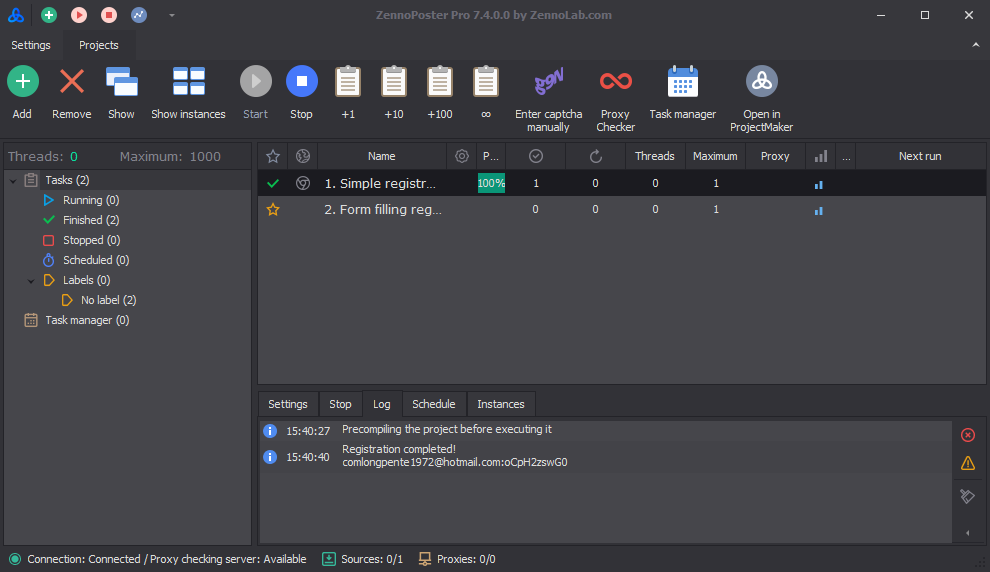The width and height of the screenshot is (990, 572).
Task: Click the blue Stop button in toolbar
Action: click(x=301, y=82)
